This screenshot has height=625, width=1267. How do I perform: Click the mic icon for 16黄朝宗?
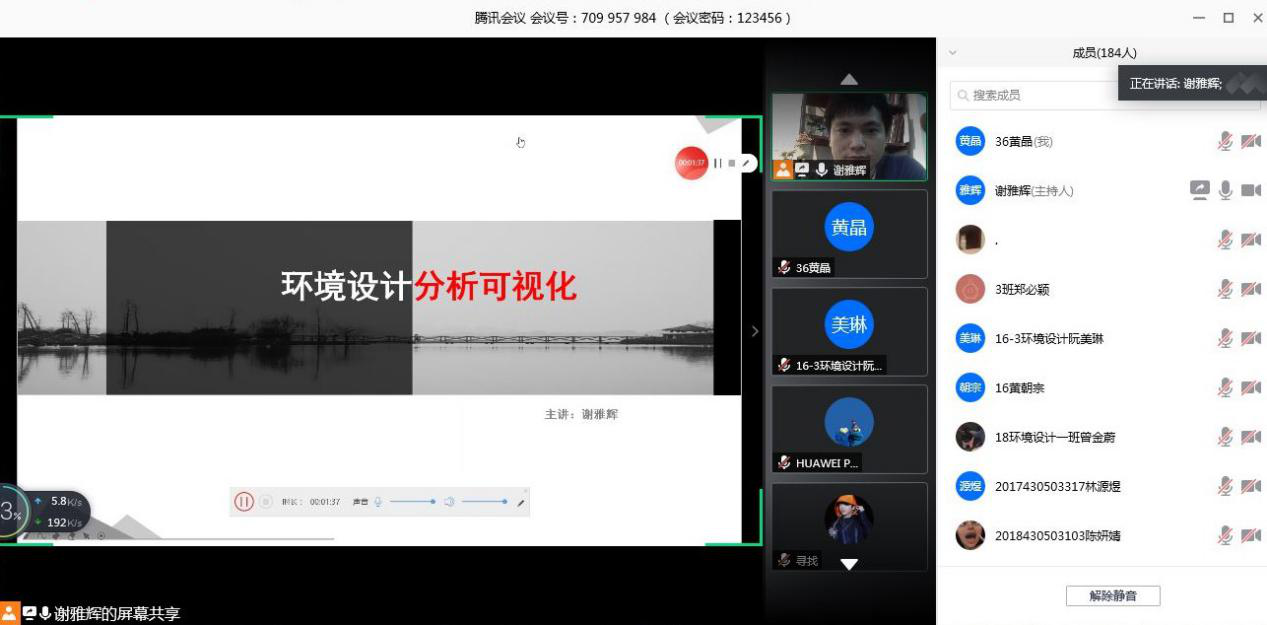[x=1225, y=387]
